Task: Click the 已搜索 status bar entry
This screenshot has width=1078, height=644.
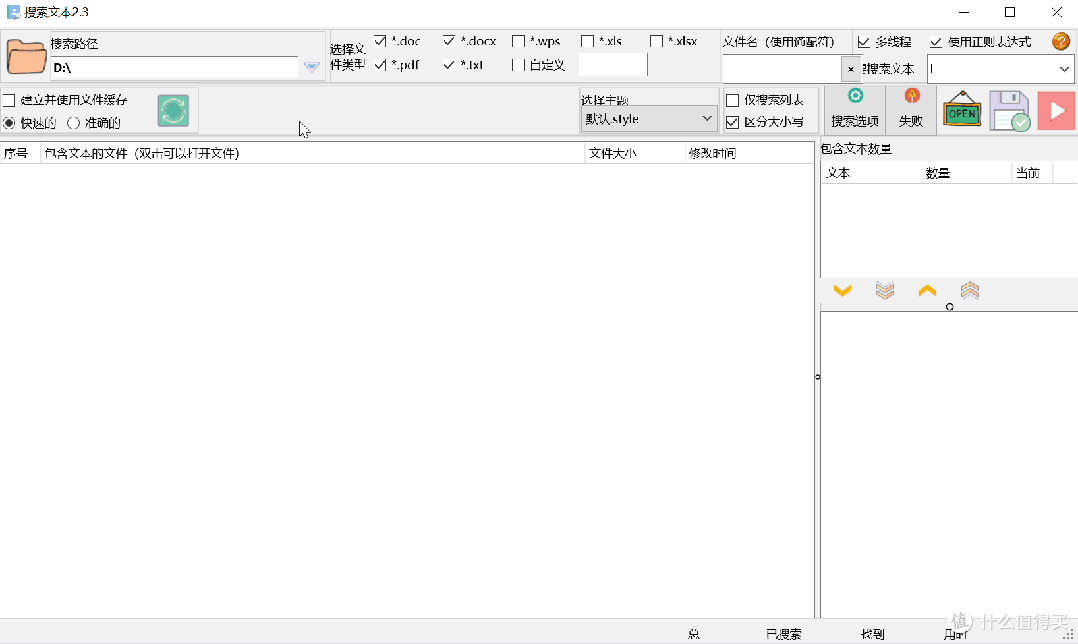Action: pyautogui.click(x=783, y=634)
